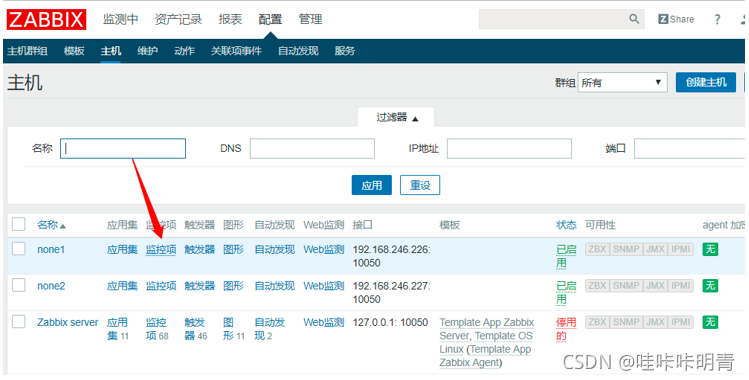Viewport: 749px width, 380px height.
Task: Click 无 encryption badge for none1
Action: [710, 249]
